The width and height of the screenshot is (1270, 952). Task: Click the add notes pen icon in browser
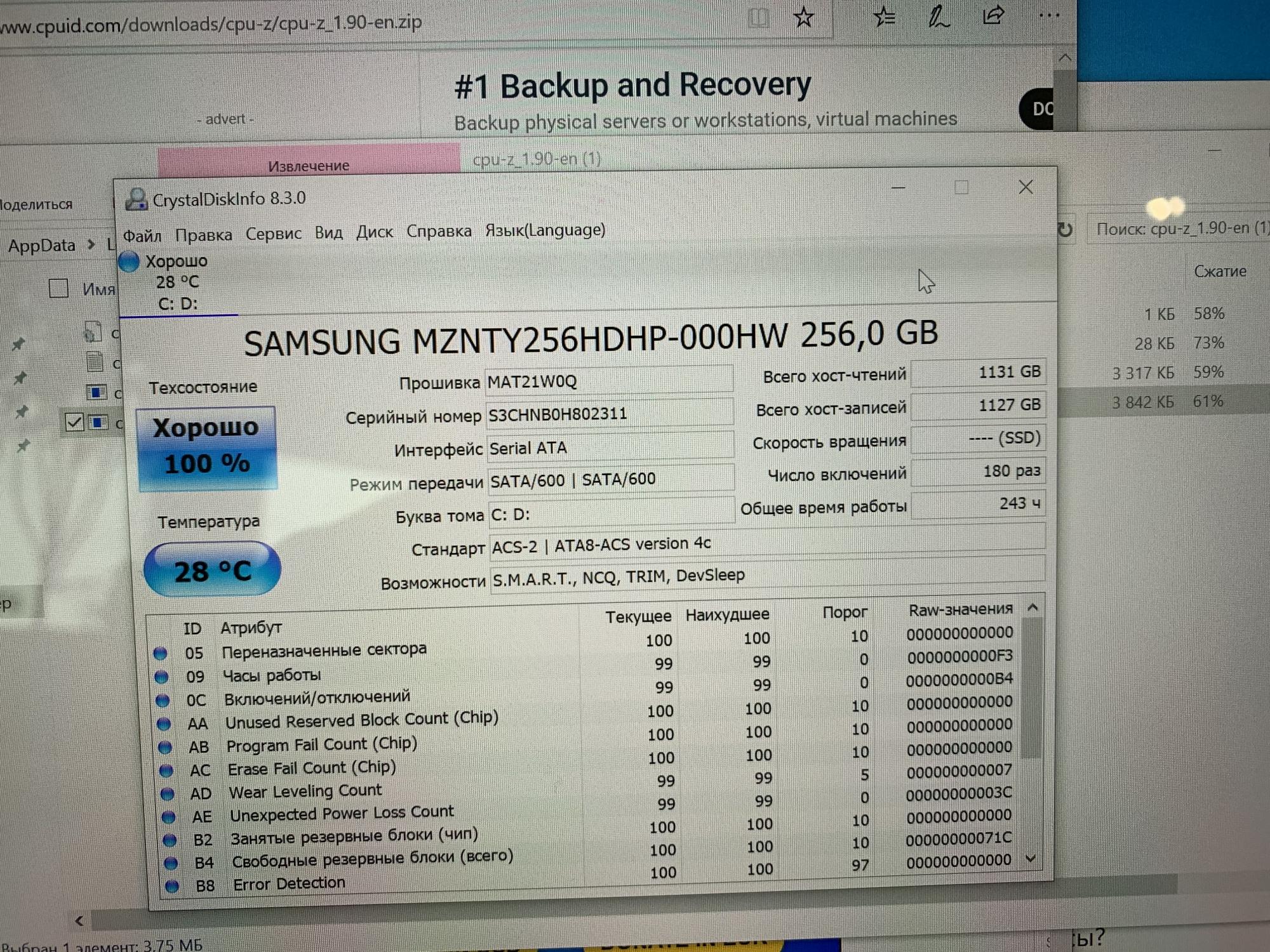pos(938,17)
